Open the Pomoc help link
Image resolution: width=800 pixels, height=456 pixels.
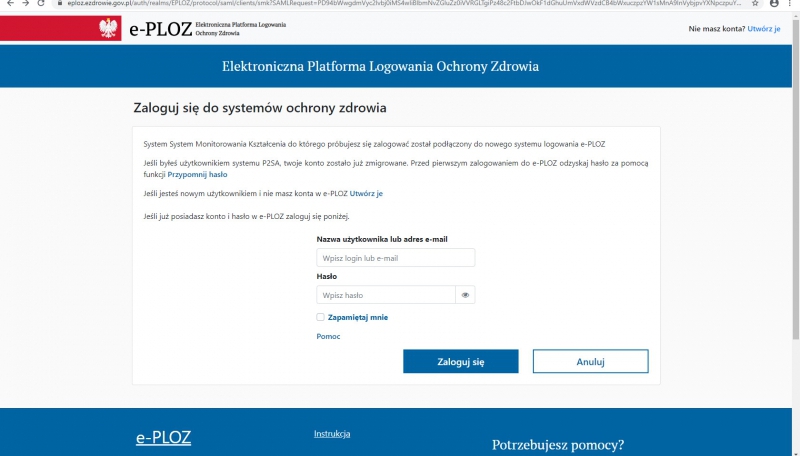(x=328, y=336)
